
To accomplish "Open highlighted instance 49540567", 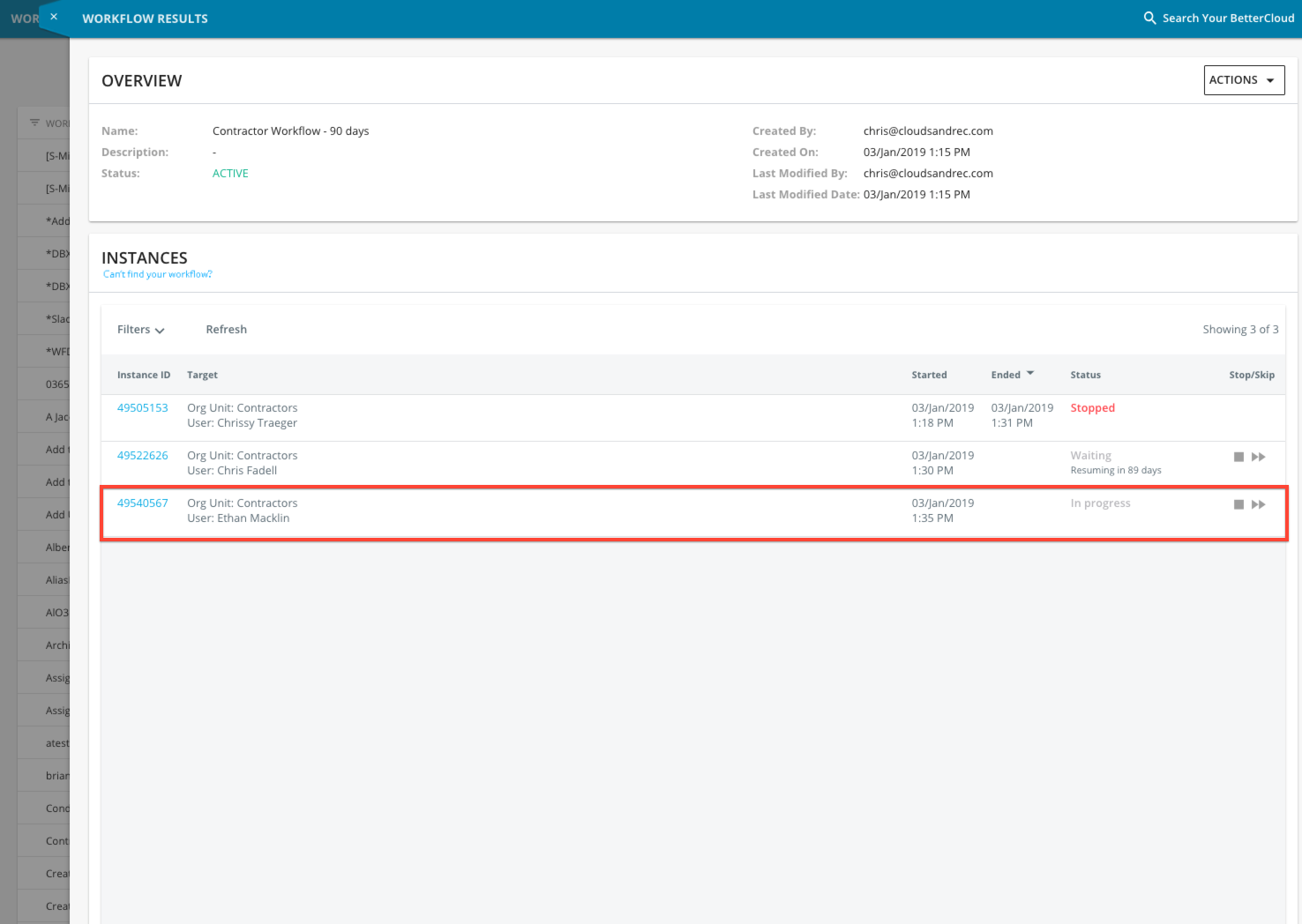I will coord(142,503).
